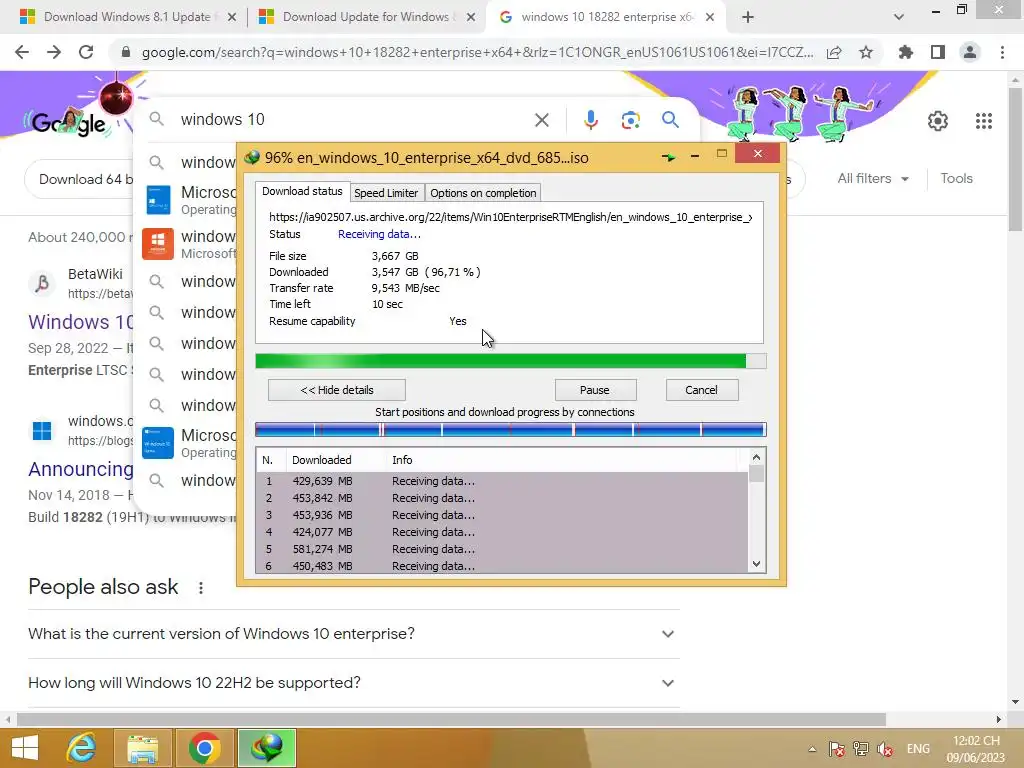Open the taskbar clock and date
The height and width of the screenshot is (768, 1024).
(976, 749)
